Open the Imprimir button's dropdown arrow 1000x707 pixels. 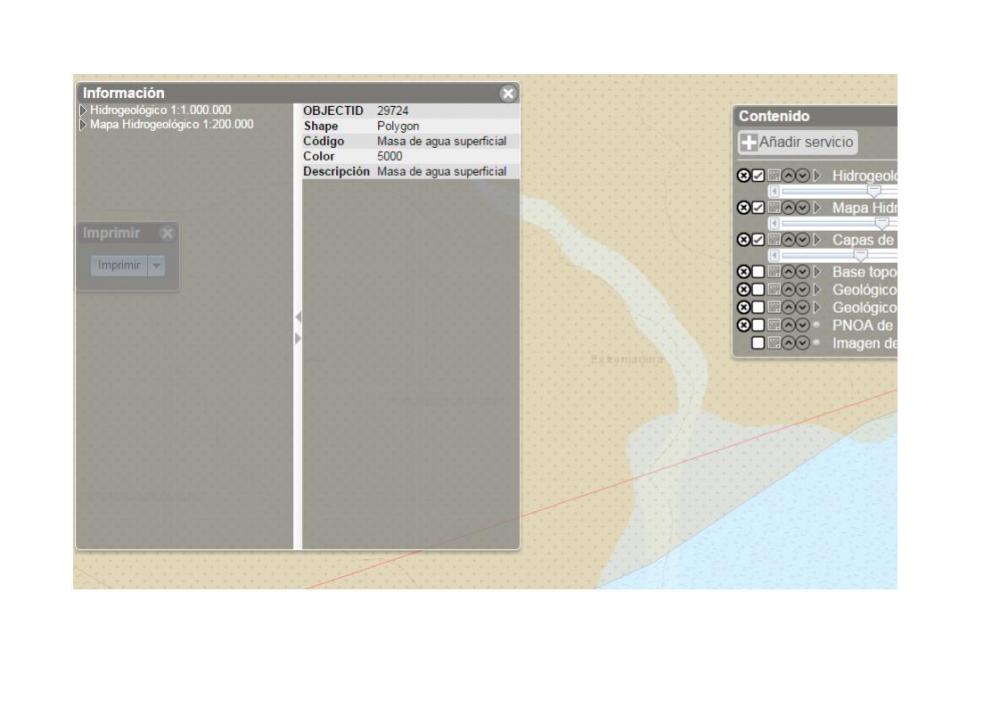(x=156, y=265)
